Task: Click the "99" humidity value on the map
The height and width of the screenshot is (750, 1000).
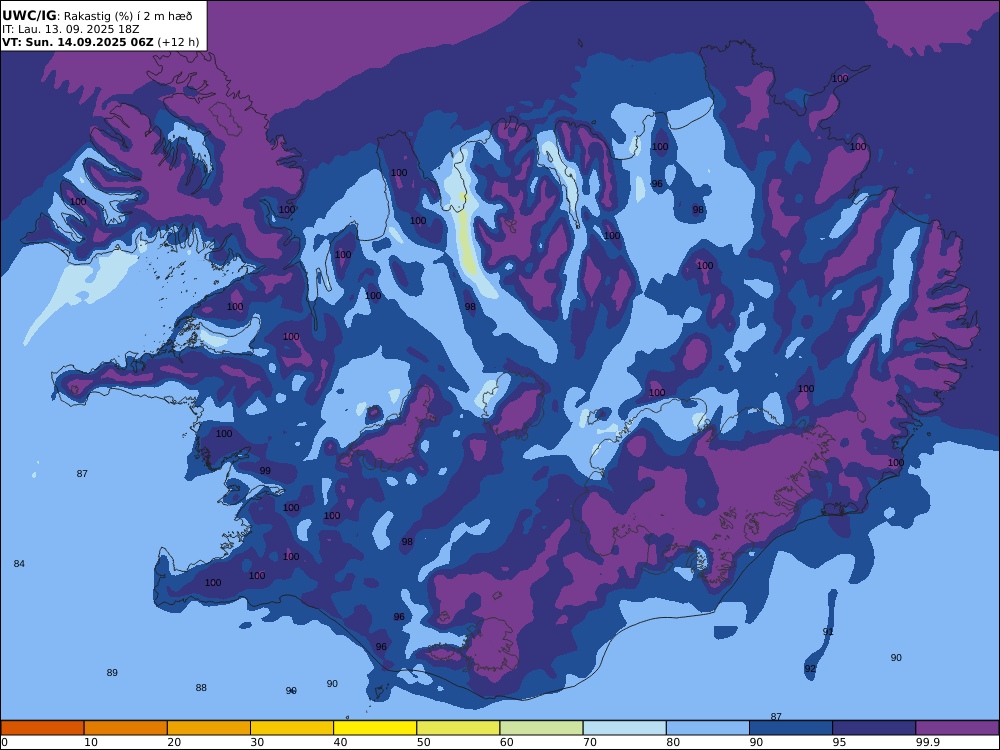Action: 265,471
